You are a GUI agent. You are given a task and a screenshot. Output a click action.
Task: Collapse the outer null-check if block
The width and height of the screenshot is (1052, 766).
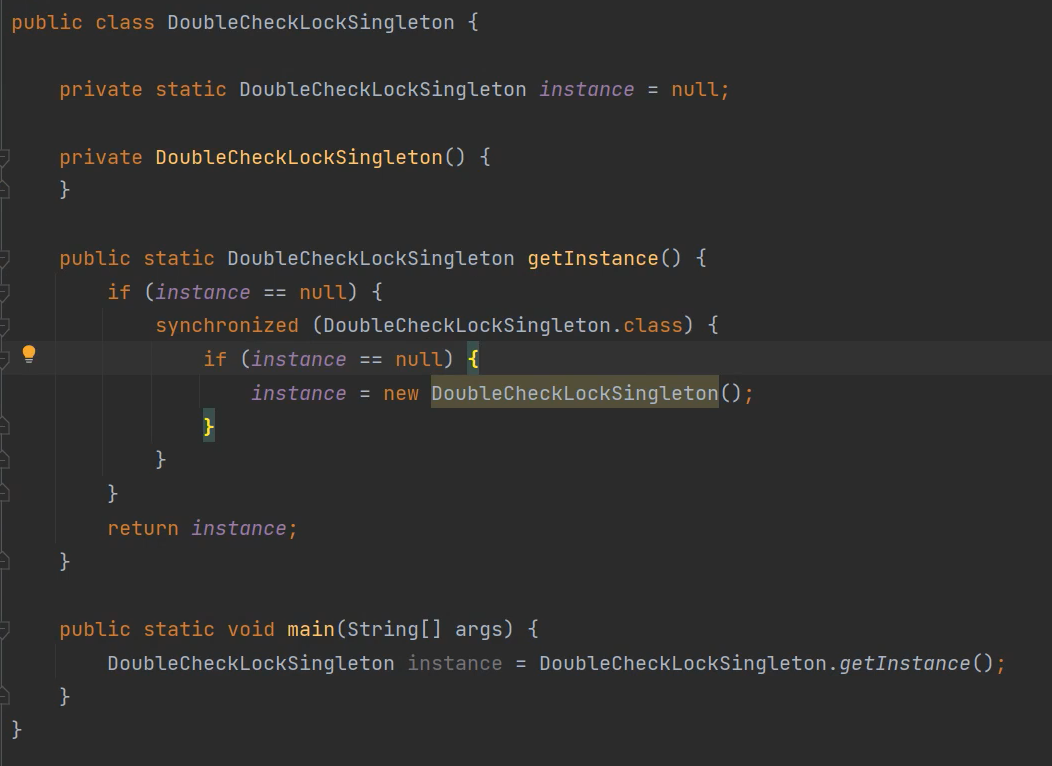[x=6, y=292]
